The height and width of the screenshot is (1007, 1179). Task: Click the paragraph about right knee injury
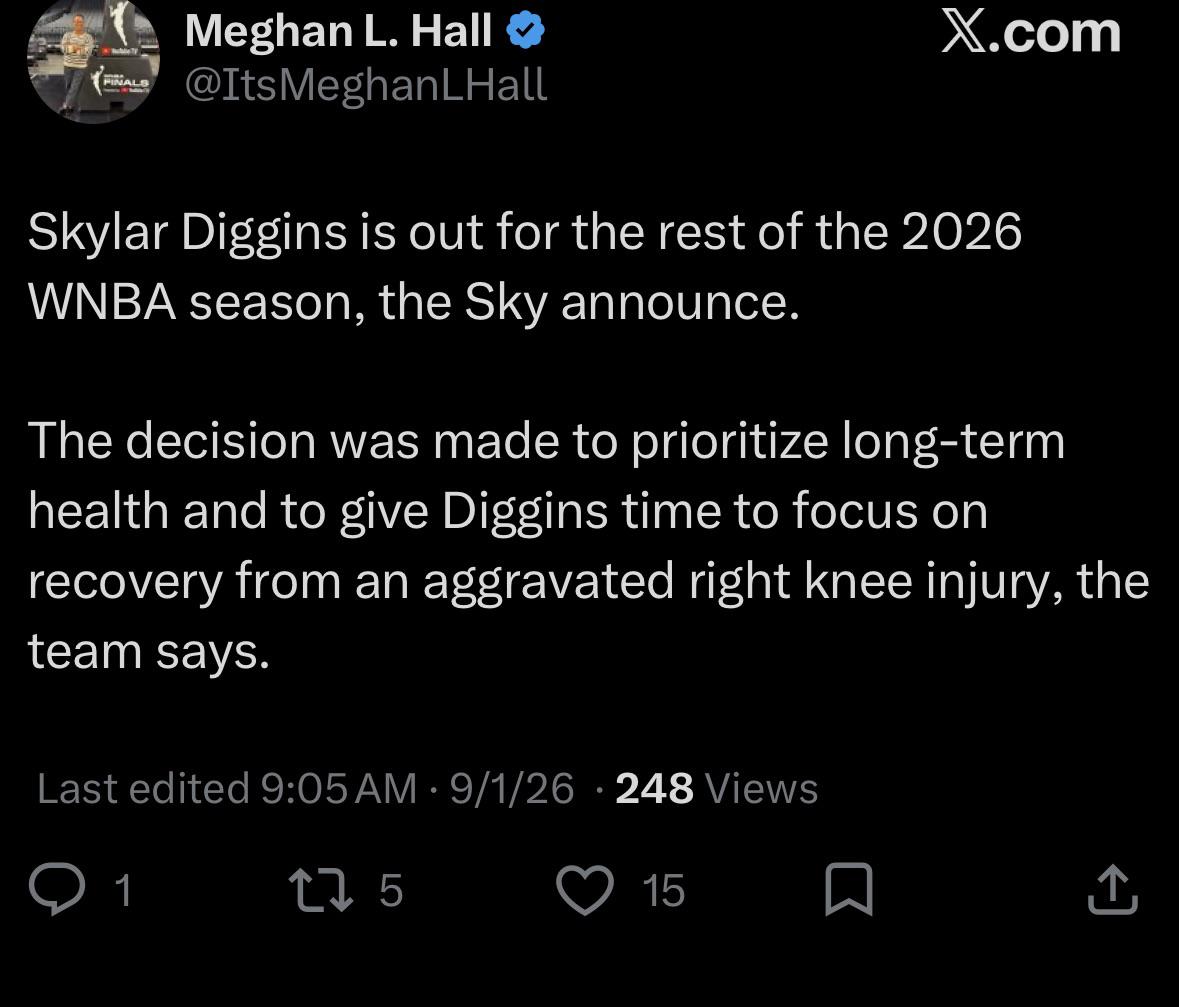(589, 545)
